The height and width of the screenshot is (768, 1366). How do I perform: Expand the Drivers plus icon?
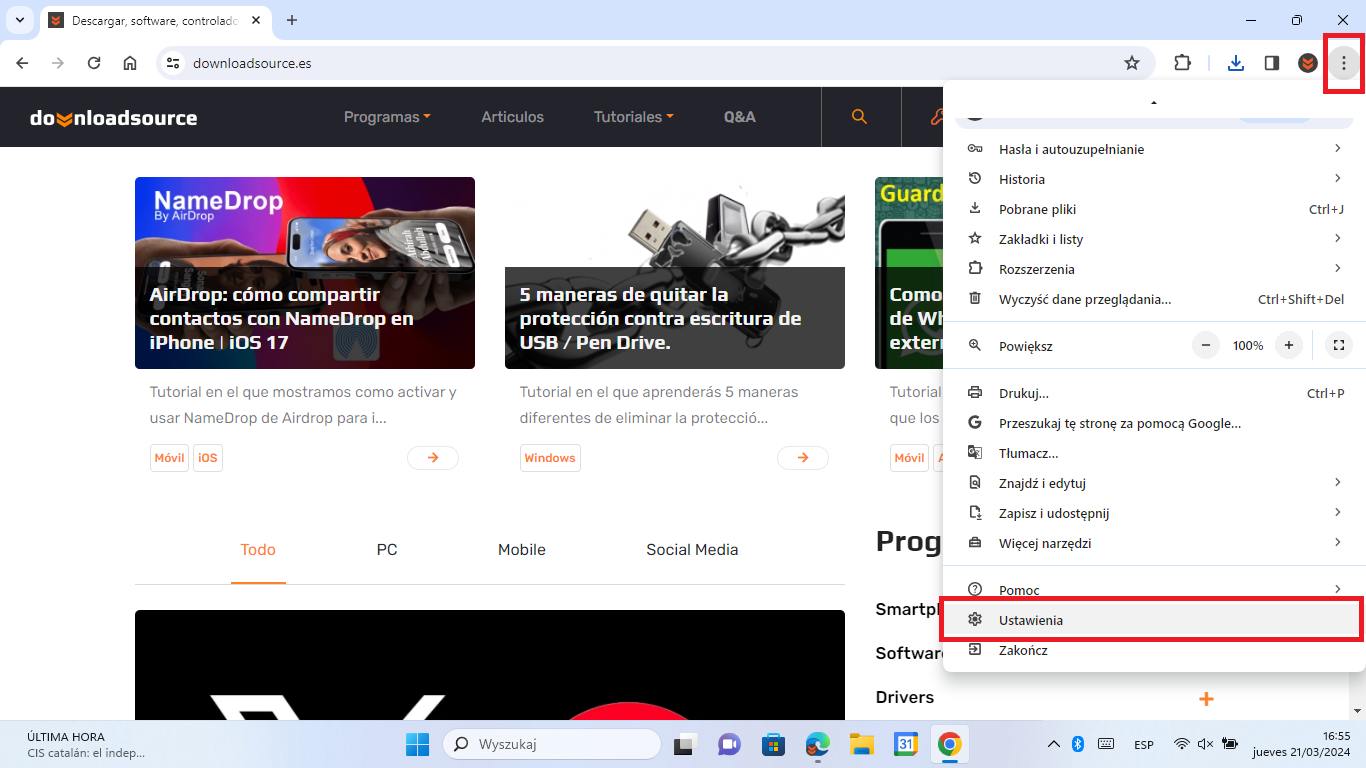(x=1206, y=698)
